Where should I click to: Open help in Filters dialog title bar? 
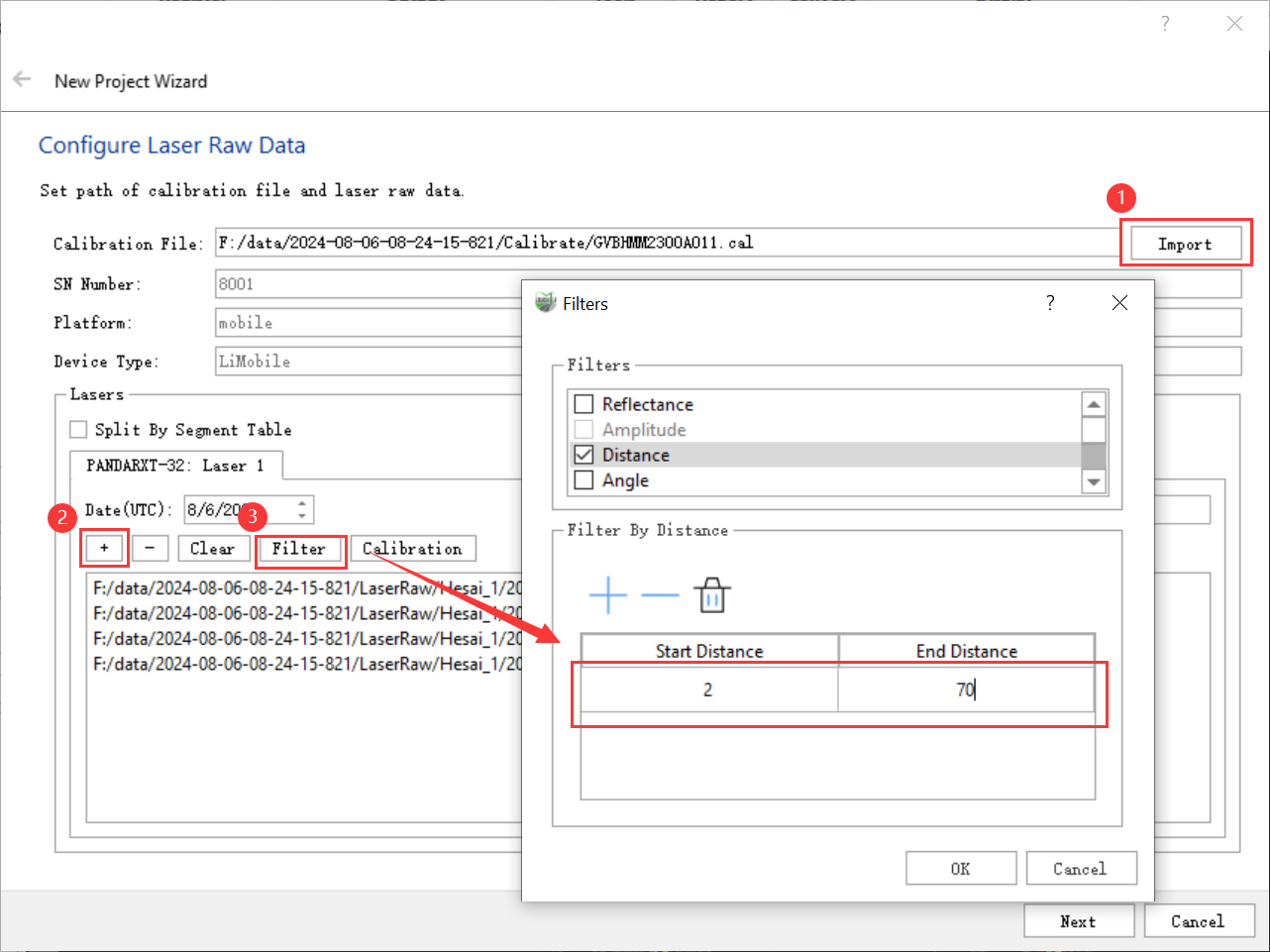tap(1050, 303)
